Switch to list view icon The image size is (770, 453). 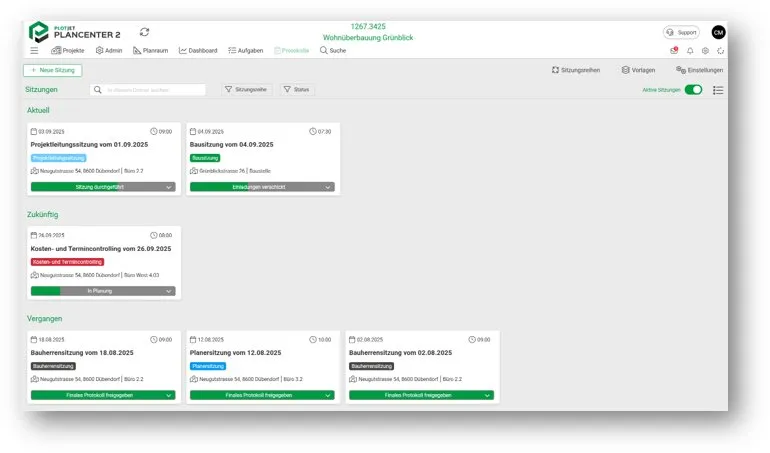718,90
